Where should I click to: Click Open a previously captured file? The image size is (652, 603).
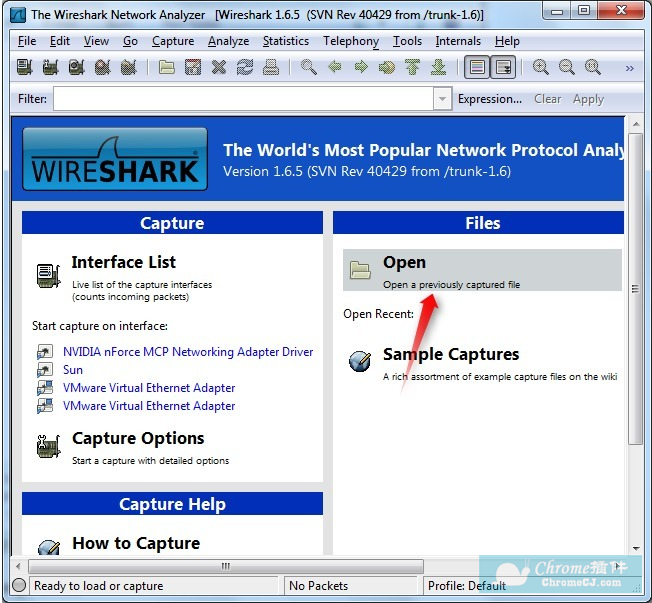(482, 270)
